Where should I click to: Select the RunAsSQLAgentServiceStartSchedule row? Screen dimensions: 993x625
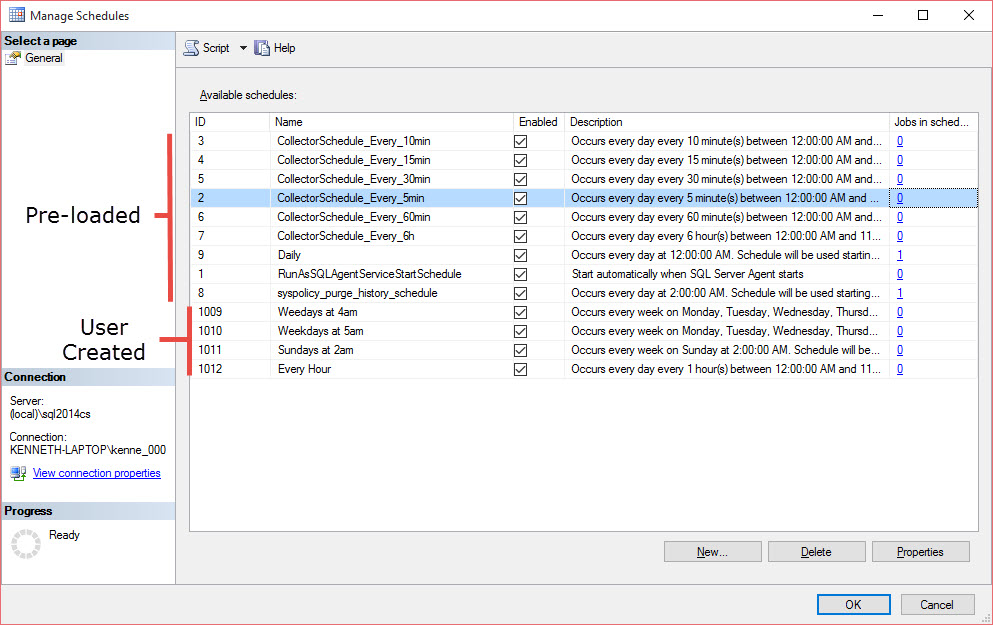(x=369, y=274)
